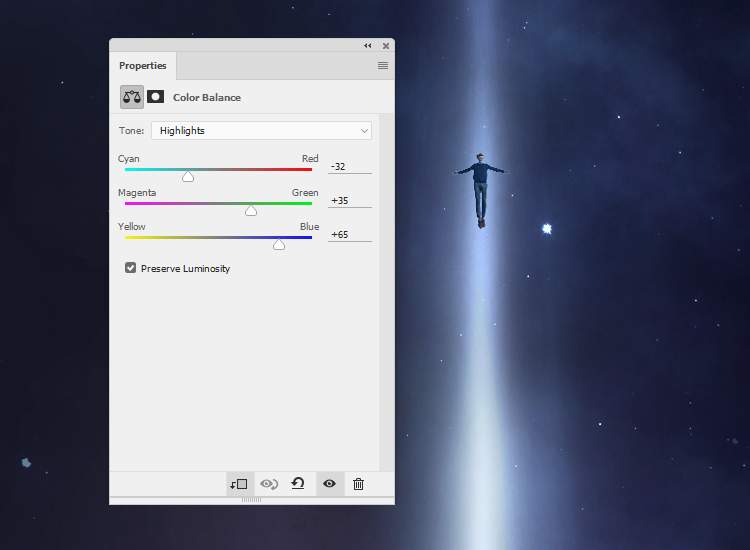The width and height of the screenshot is (750, 550).
Task: Close the Properties panel
Action: coord(385,46)
